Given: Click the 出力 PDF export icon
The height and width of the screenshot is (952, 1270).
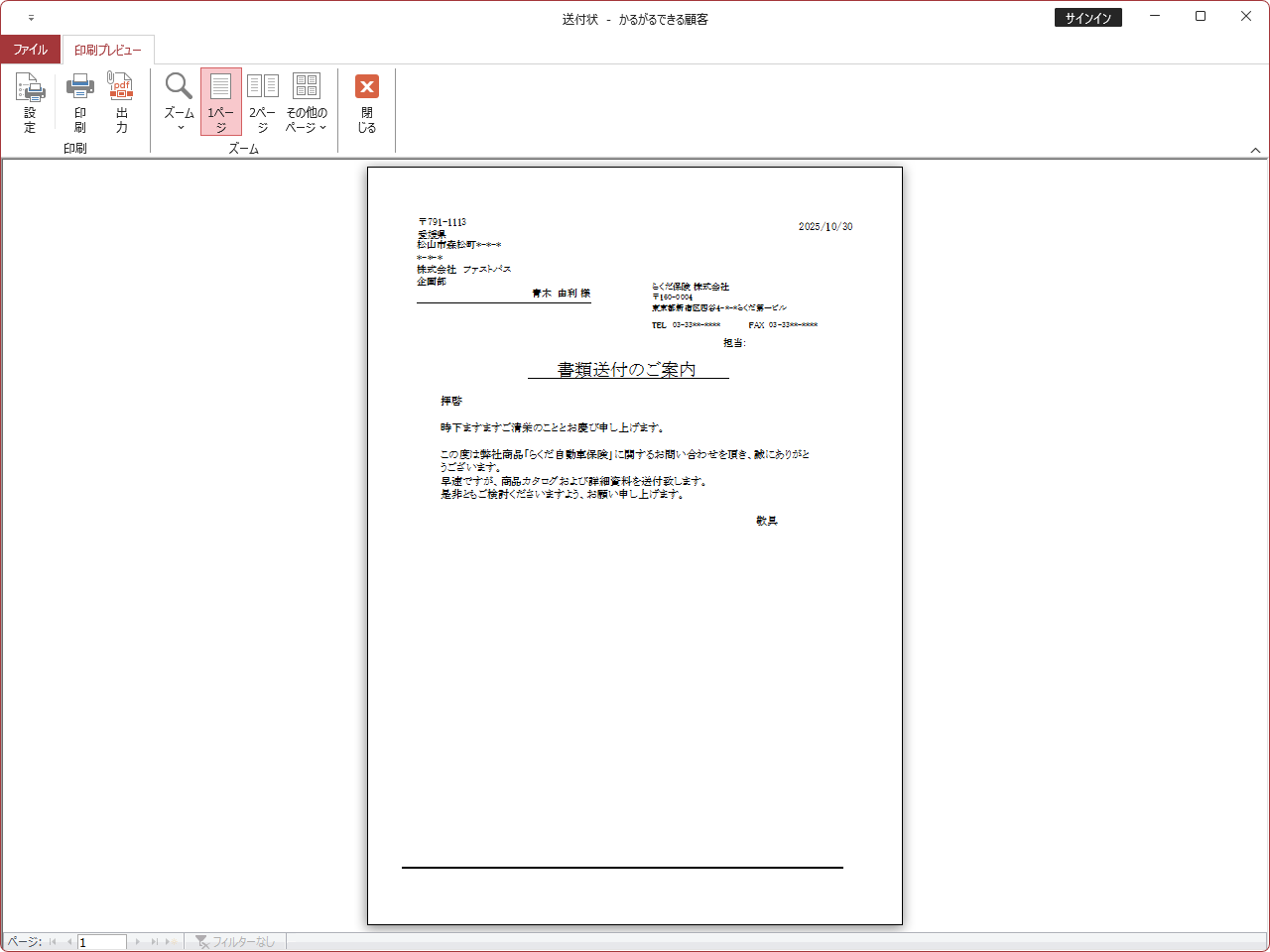Looking at the screenshot, I should point(121,102).
